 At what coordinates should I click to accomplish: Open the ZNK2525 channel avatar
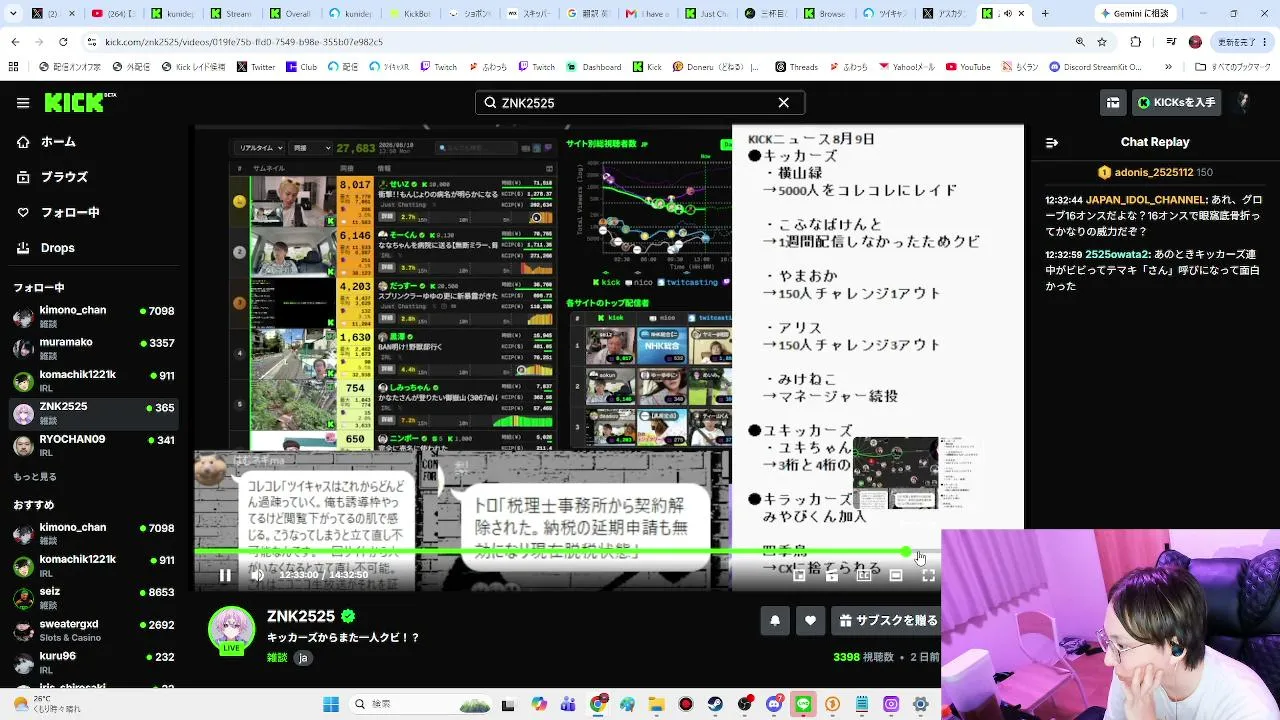pos(231,630)
